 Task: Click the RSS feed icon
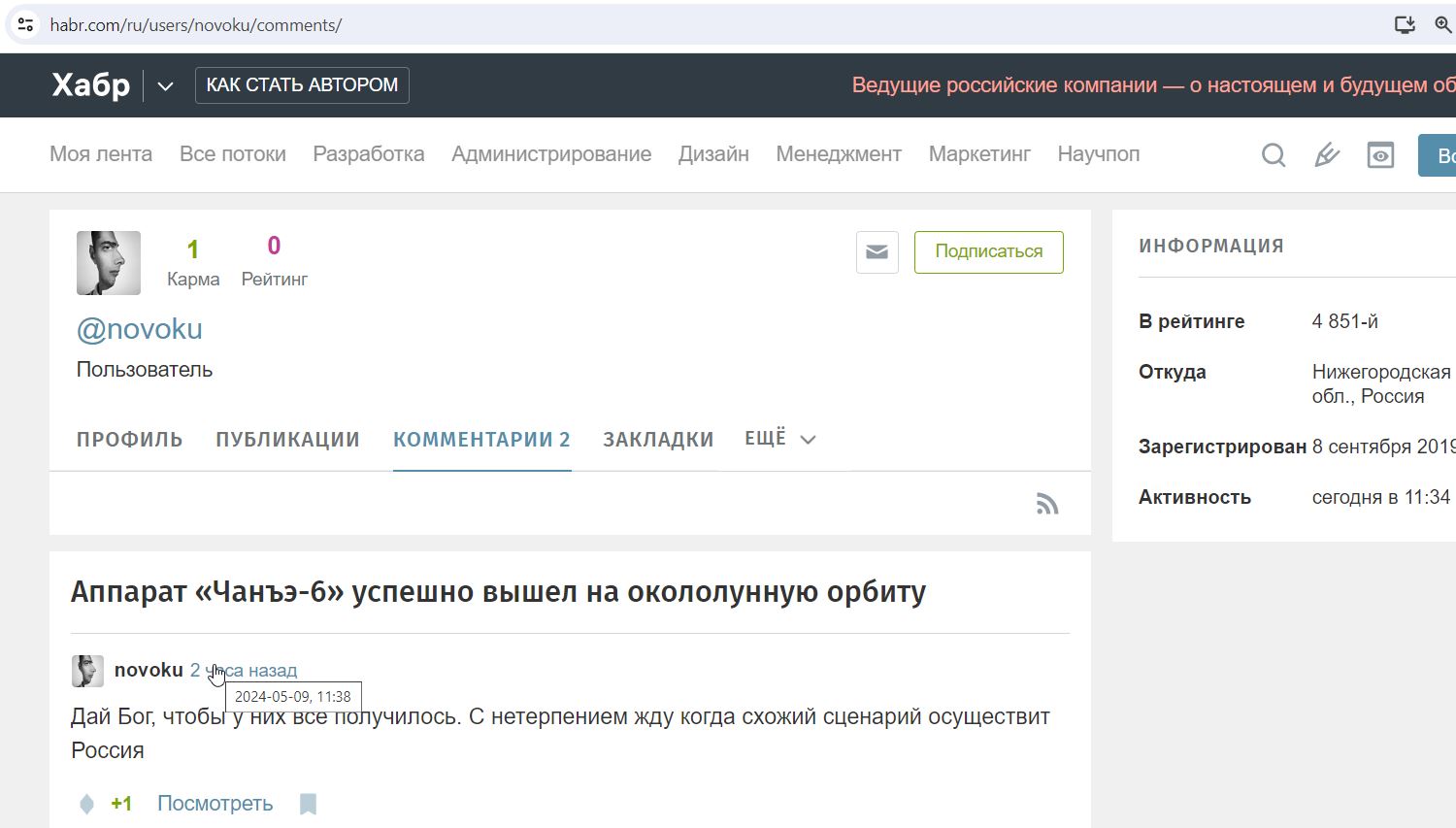click(1047, 504)
